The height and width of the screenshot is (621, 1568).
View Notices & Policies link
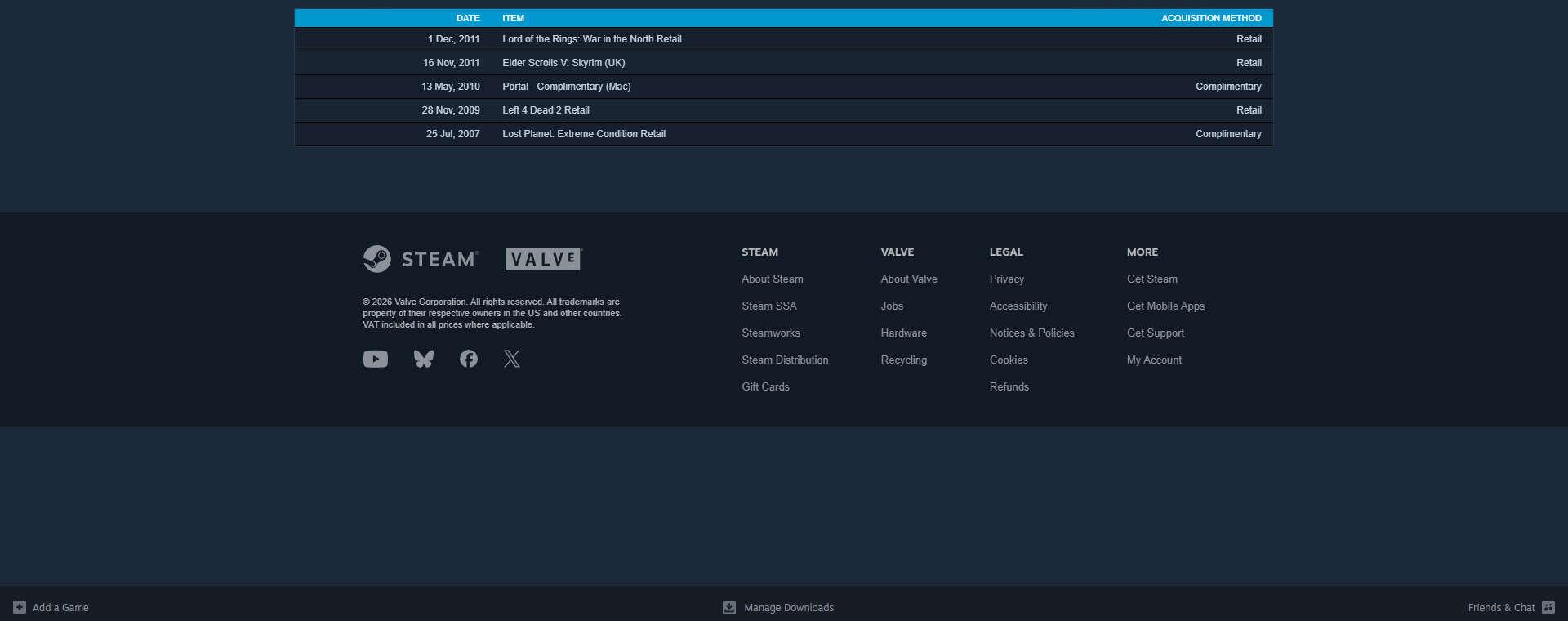[x=1032, y=333]
